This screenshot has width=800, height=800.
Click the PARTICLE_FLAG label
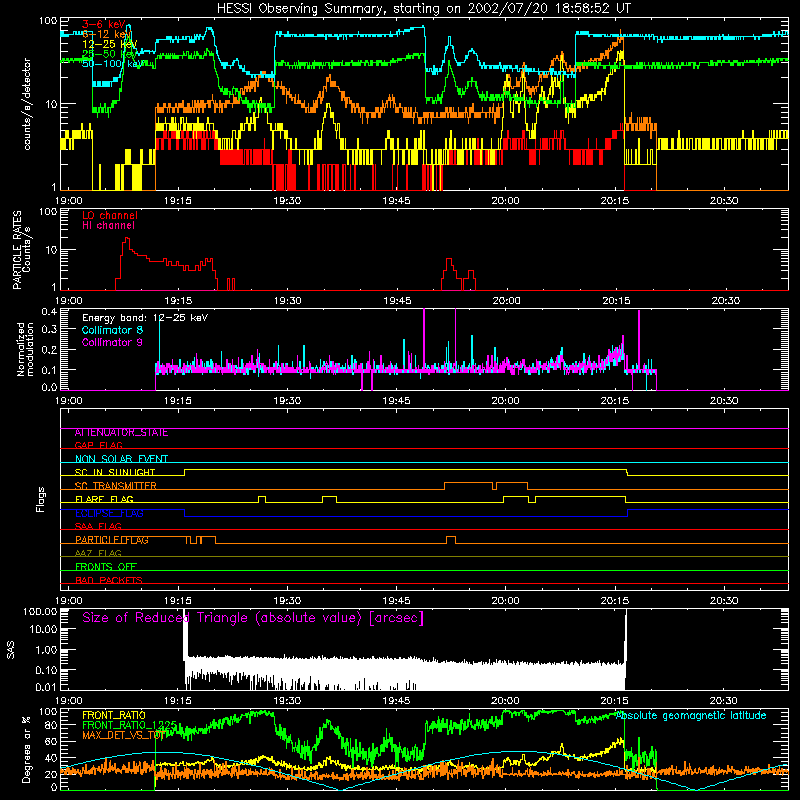112,540
